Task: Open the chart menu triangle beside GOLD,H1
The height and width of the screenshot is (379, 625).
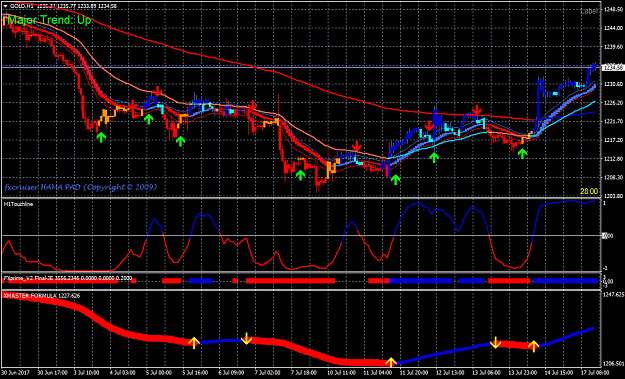Action: pyautogui.click(x=5, y=6)
